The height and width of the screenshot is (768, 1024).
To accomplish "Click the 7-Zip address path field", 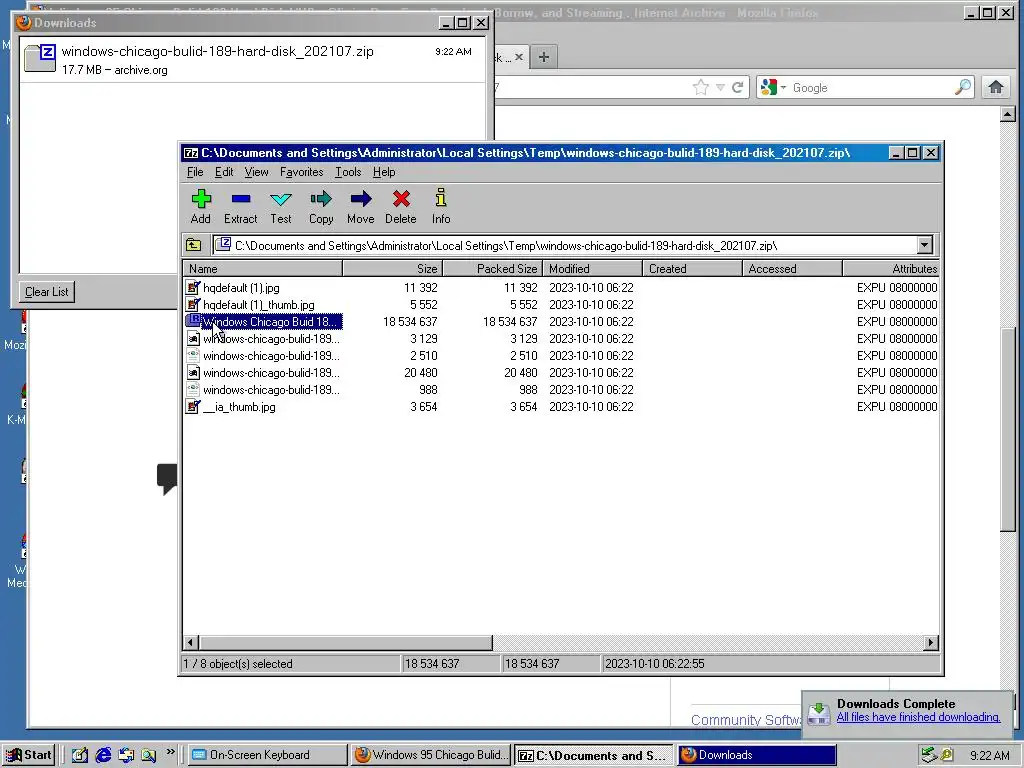I will coord(566,246).
